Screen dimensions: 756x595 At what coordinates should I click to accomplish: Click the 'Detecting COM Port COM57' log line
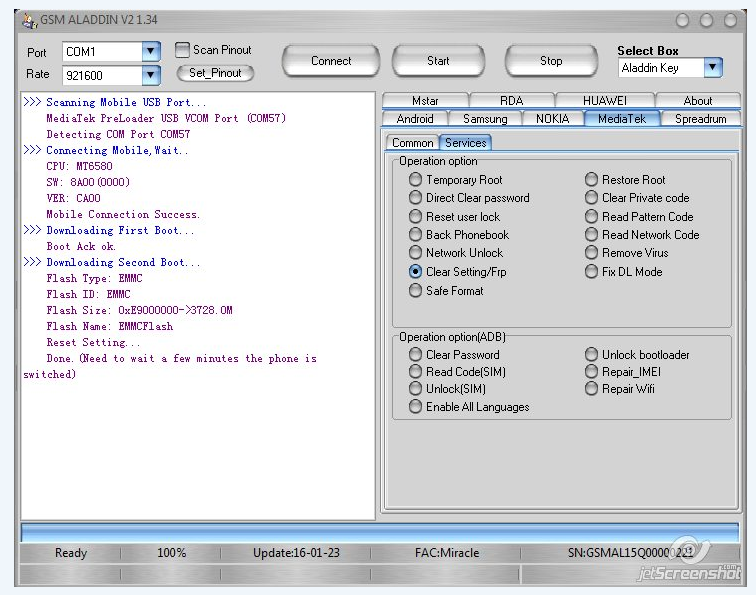(x=118, y=134)
